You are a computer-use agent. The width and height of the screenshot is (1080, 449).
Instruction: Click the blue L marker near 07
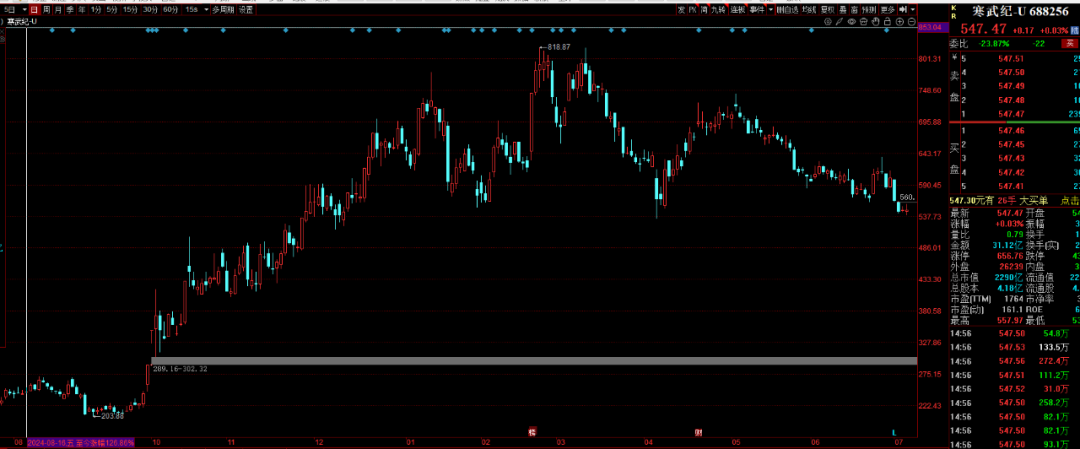894,432
